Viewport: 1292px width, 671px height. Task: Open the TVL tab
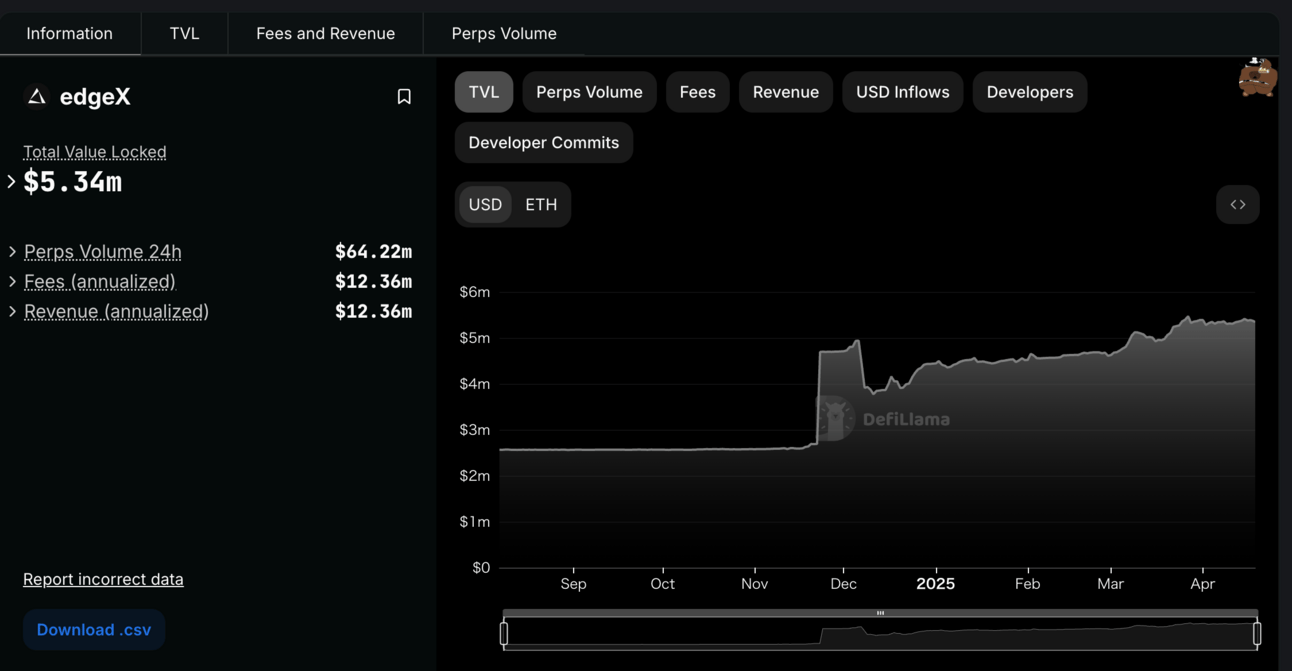(184, 33)
